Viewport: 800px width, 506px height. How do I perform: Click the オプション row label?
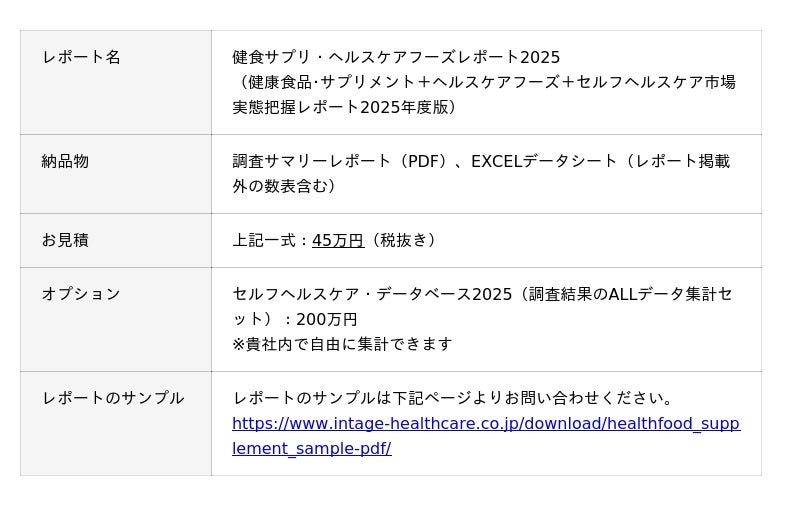81,294
